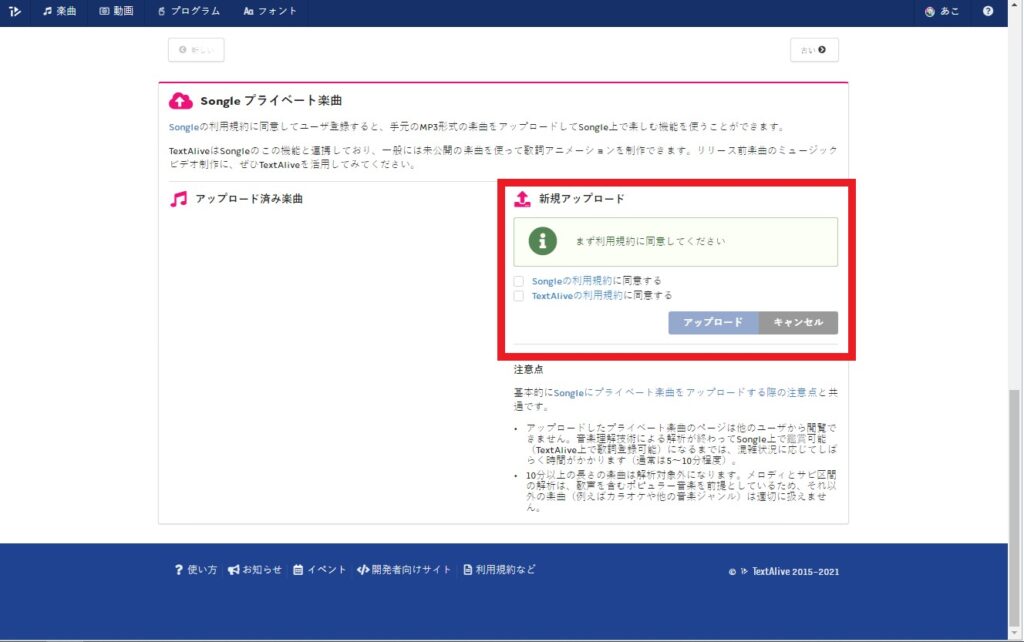Click the question mark icon beside 使い方
Screen dimensions: 1024x642
click(177, 569)
